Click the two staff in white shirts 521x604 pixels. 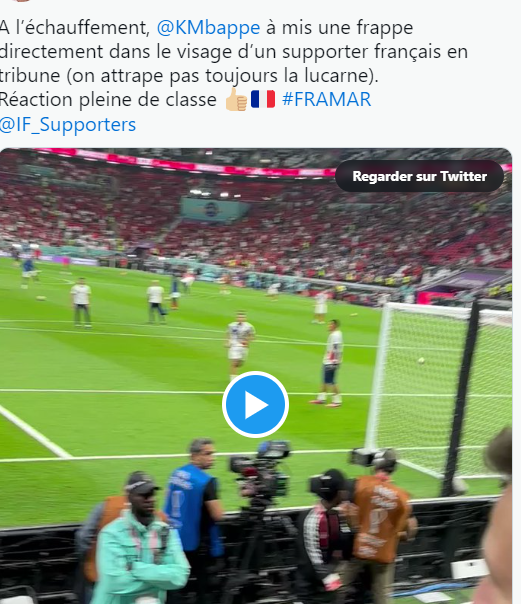[x=119, y=302]
